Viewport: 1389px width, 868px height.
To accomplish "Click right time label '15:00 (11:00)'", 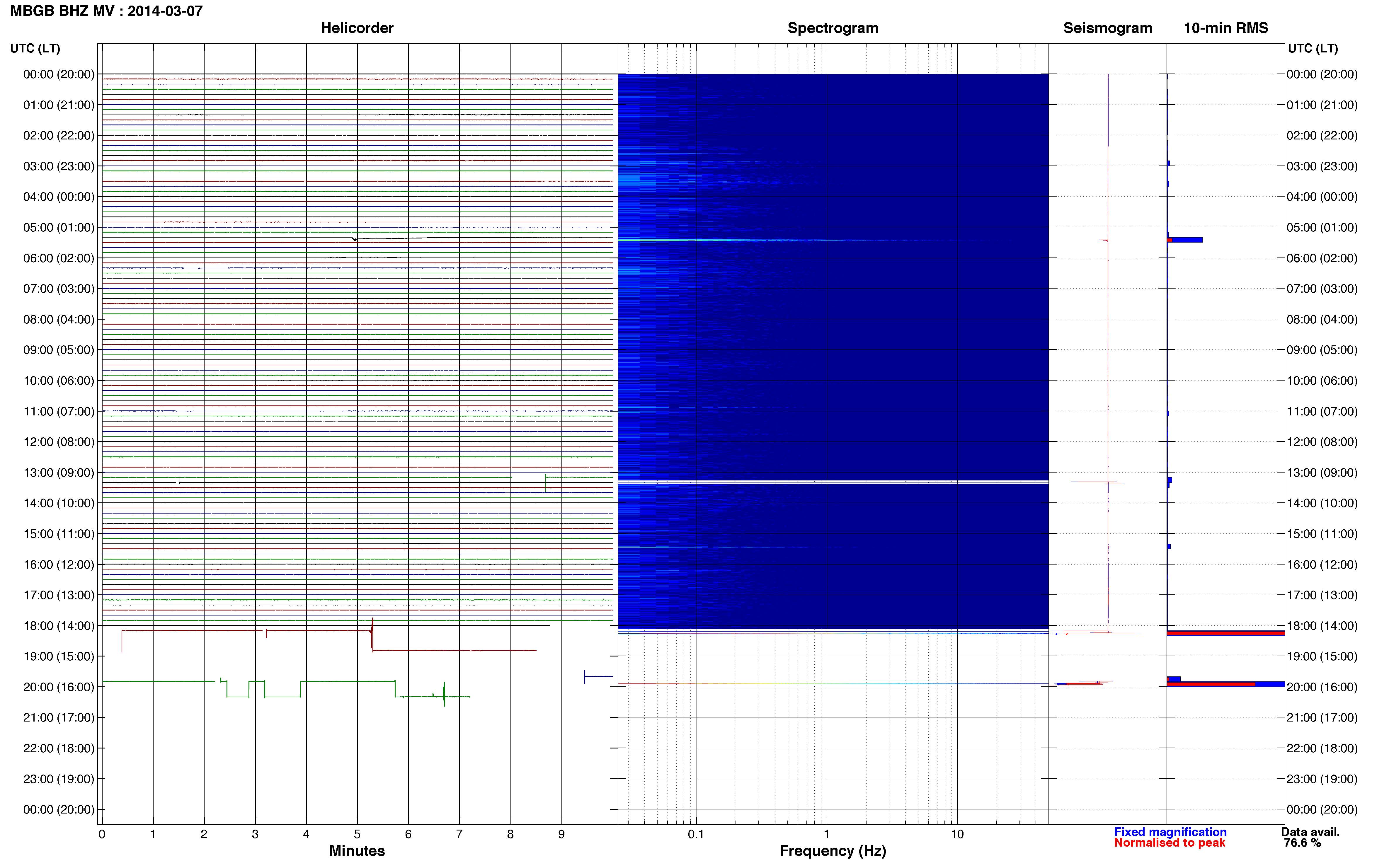I will click(x=1322, y=534).
